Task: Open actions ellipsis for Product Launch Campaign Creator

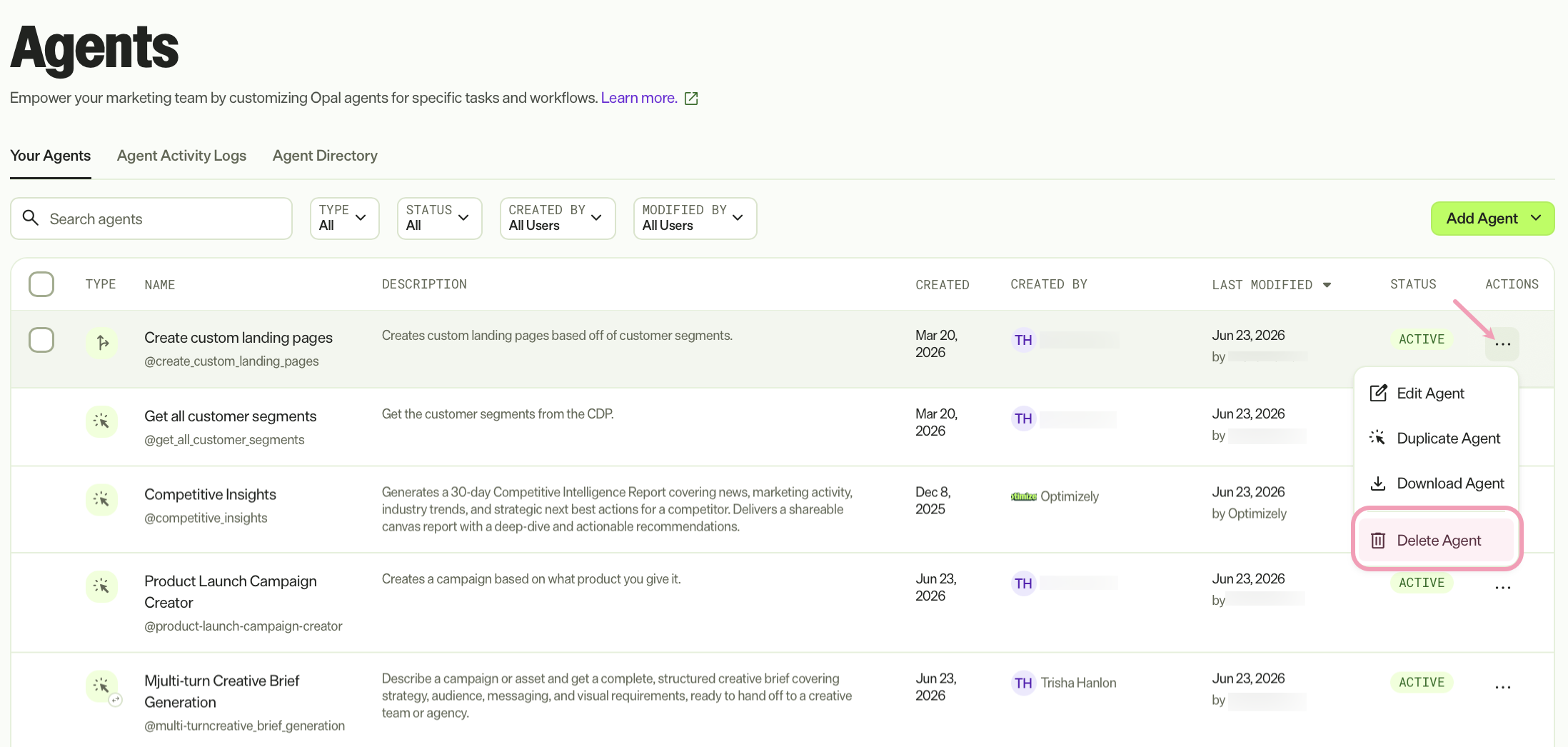Action: pyautogui.click(x=1502, y=588)
